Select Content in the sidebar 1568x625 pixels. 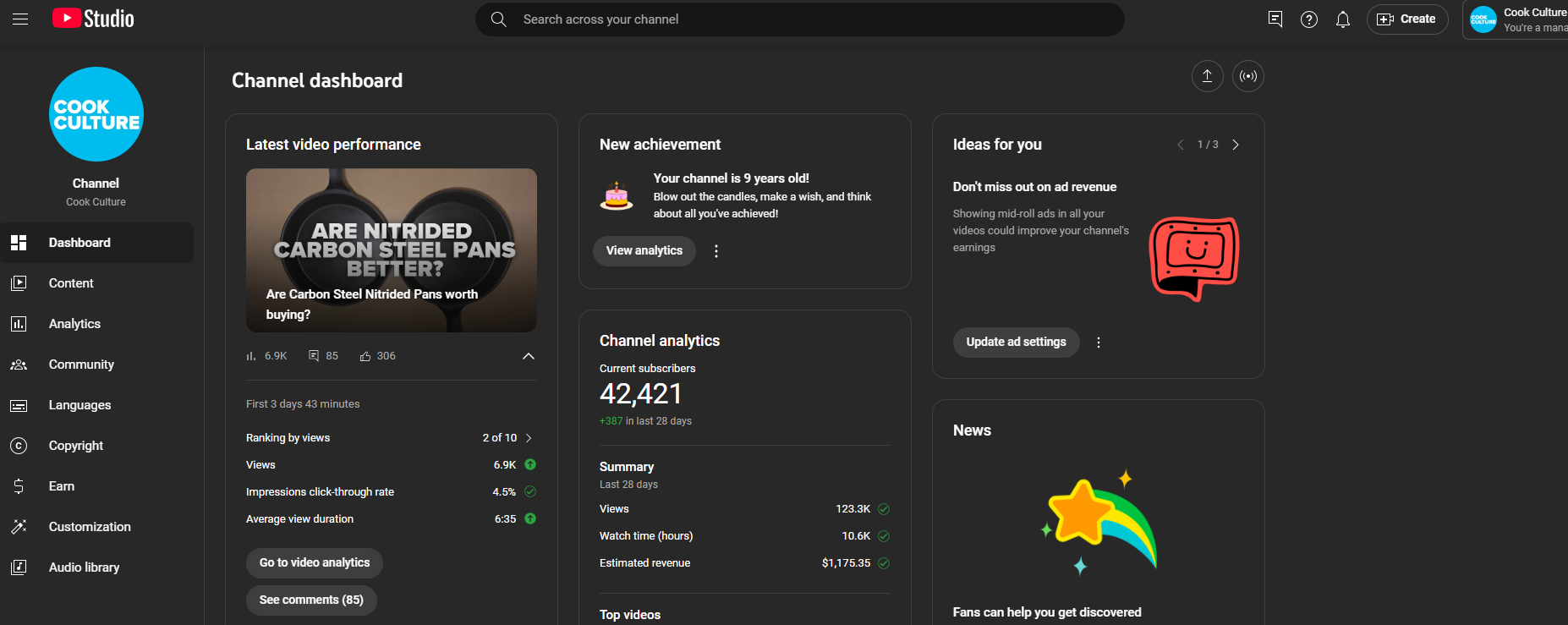point(96,283)
